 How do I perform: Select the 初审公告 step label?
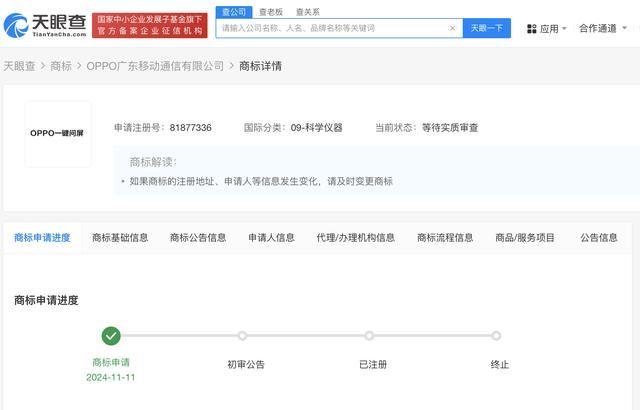pyautogui.click(x=246, y=364)
